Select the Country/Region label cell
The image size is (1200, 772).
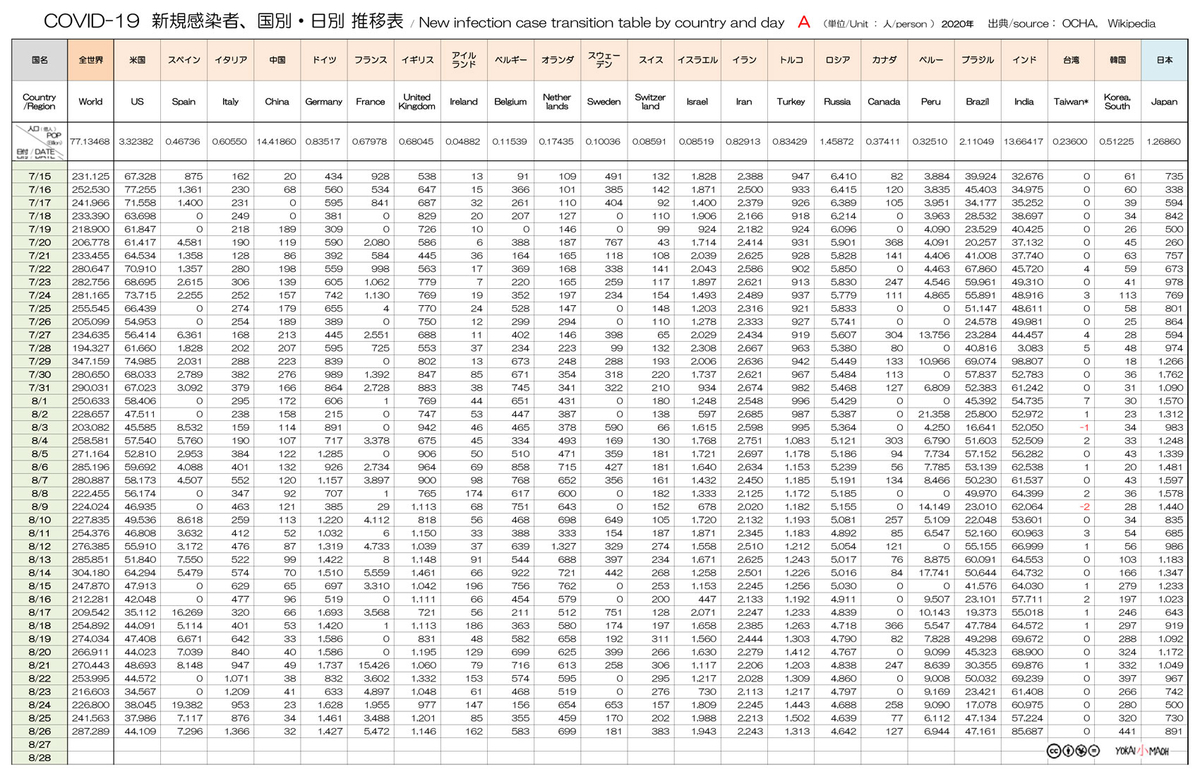coord(39,101)
